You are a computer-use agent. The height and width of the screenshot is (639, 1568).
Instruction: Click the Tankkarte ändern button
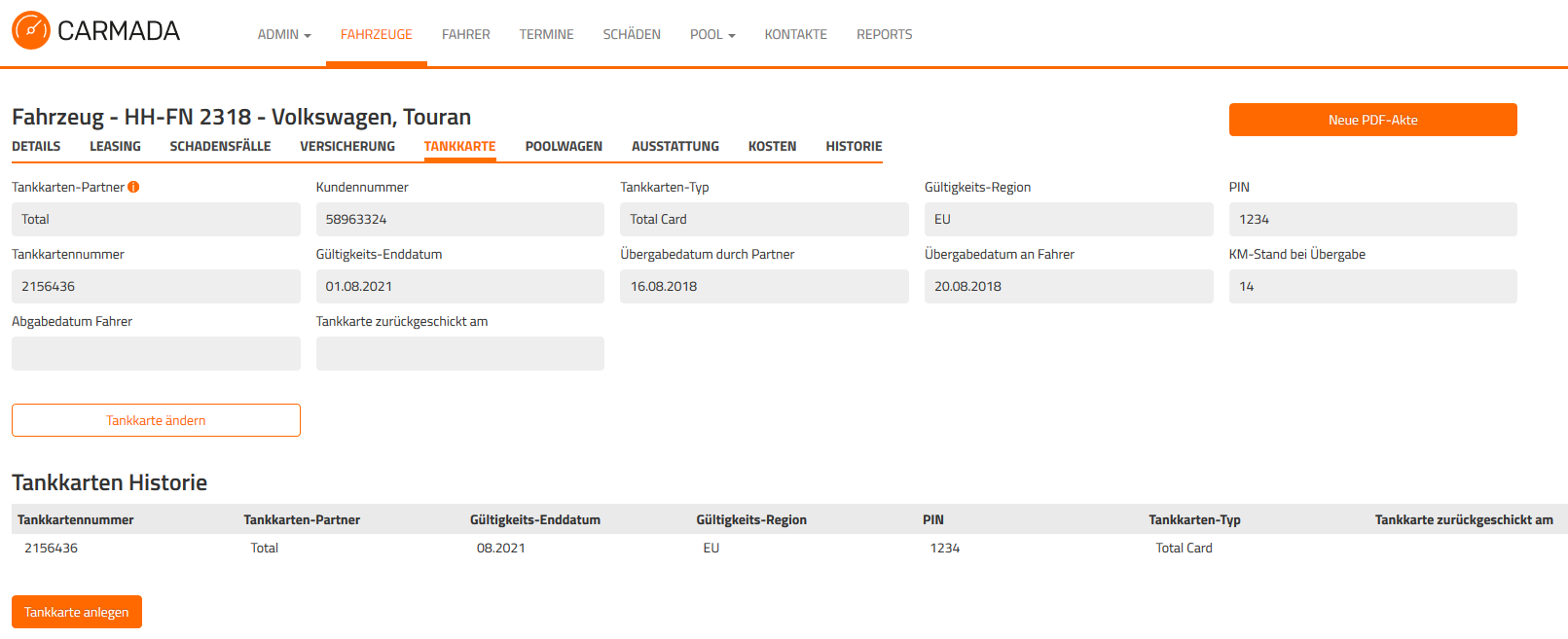point(156,420)
